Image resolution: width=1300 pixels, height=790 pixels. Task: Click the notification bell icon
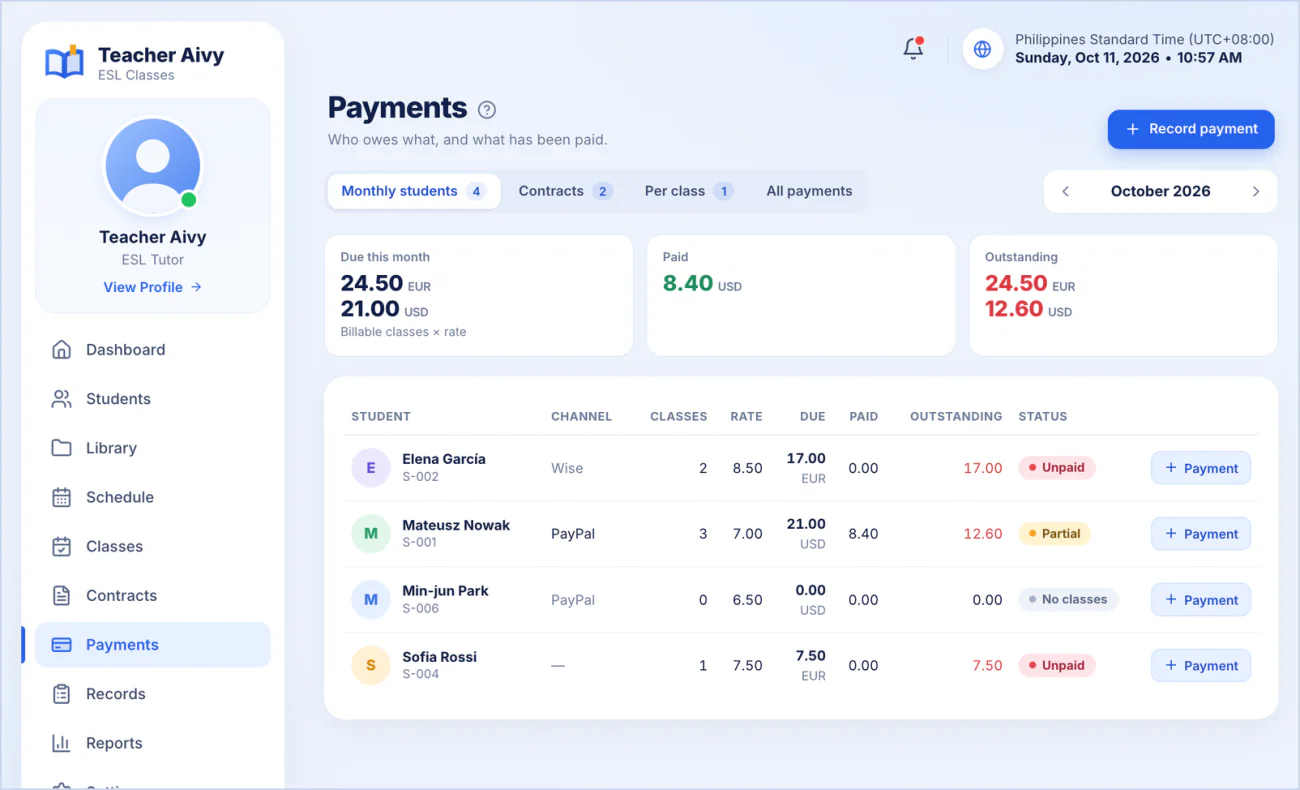pyautogui.click(x=913, y=49)
